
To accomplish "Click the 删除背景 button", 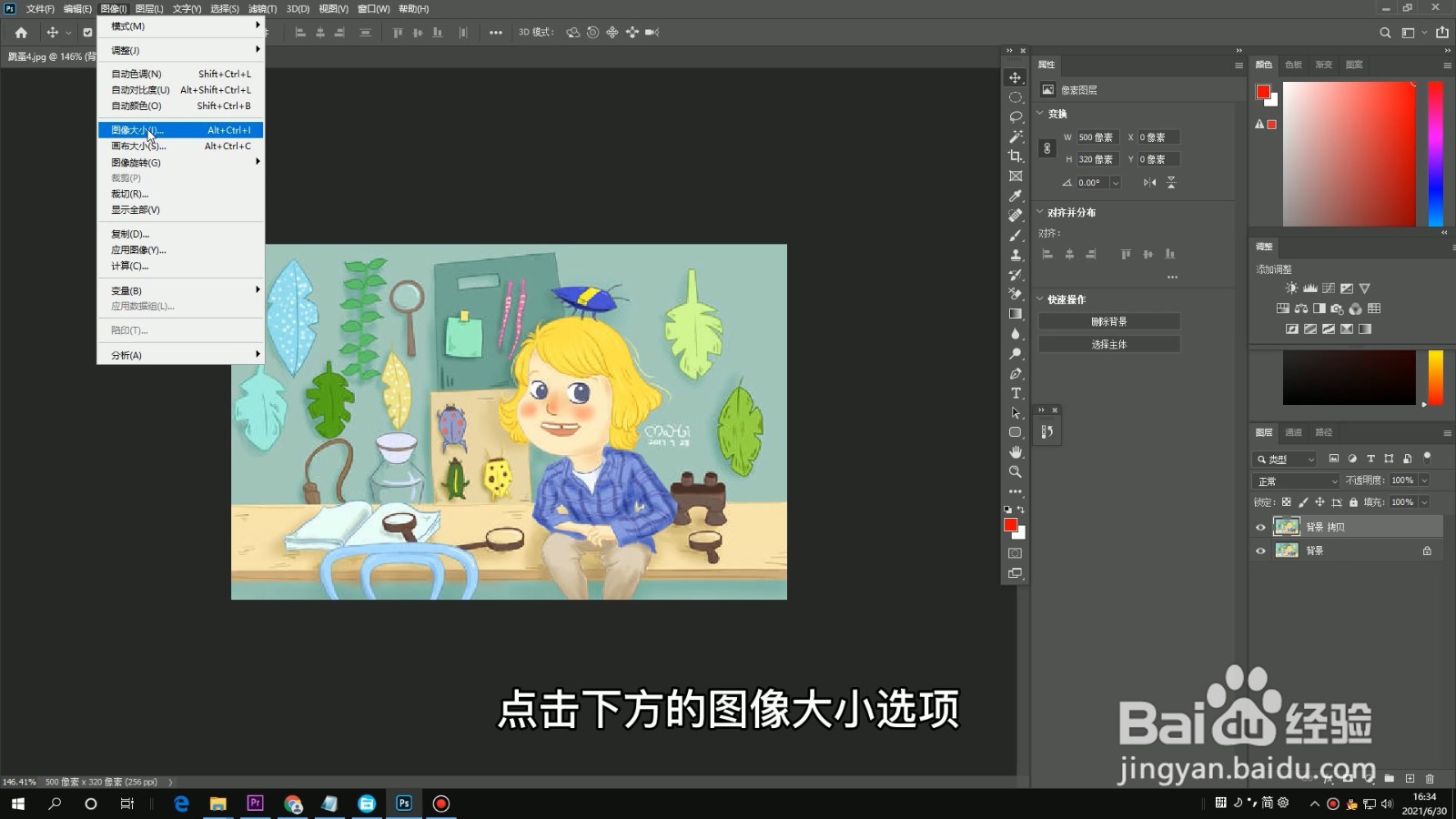I will click(1109, 322).
